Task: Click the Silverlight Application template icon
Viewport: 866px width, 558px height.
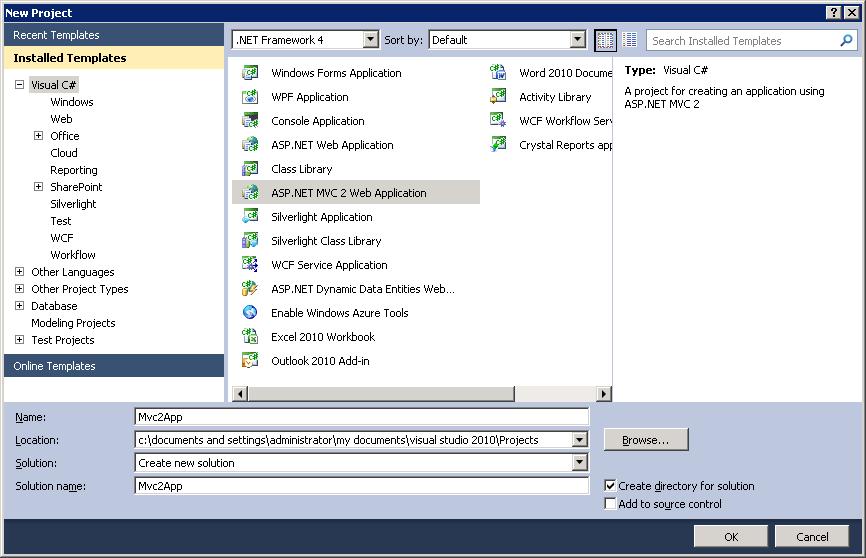Action: (250, 217)
